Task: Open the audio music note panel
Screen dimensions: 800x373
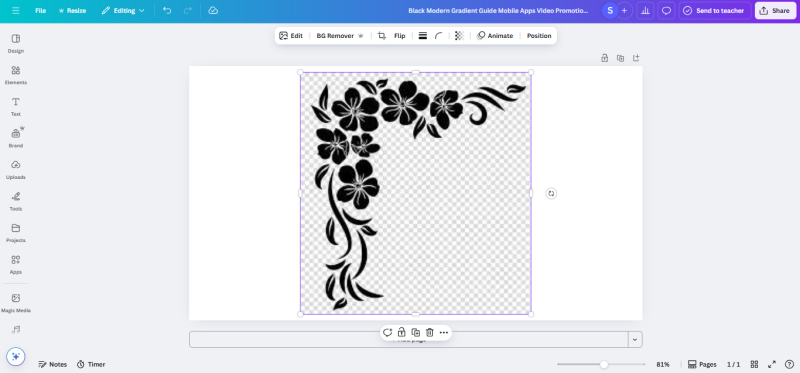Action: [16, 330]
